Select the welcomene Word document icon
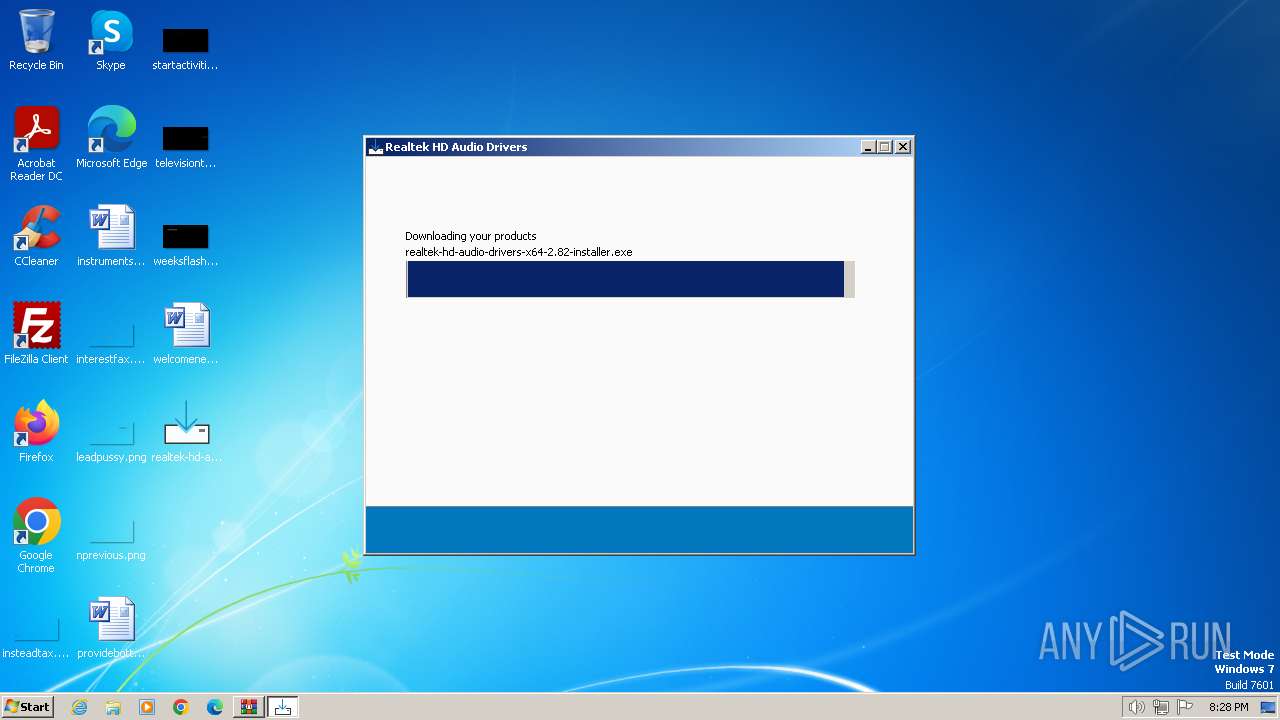Viewport: 1280px width, 720px height. coord(185,334)
